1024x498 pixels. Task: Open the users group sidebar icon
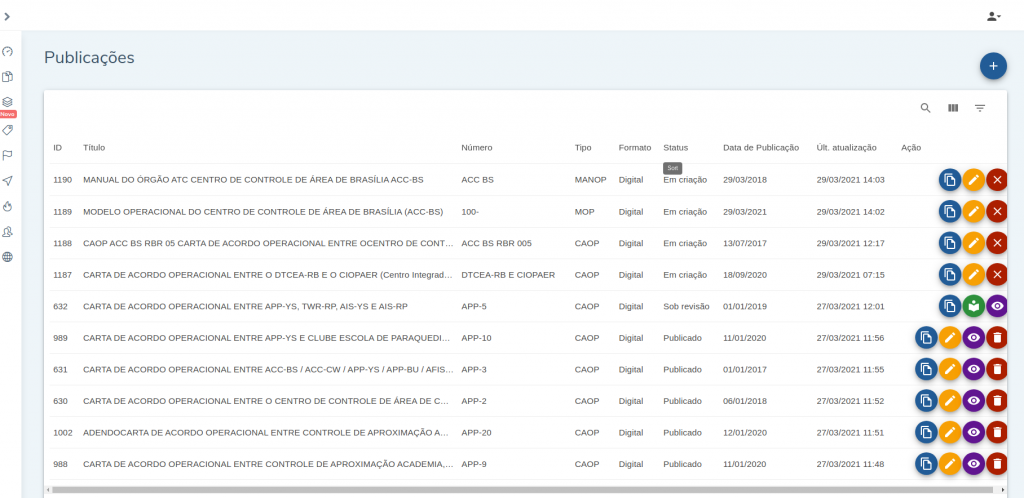(x=7, y=232)
